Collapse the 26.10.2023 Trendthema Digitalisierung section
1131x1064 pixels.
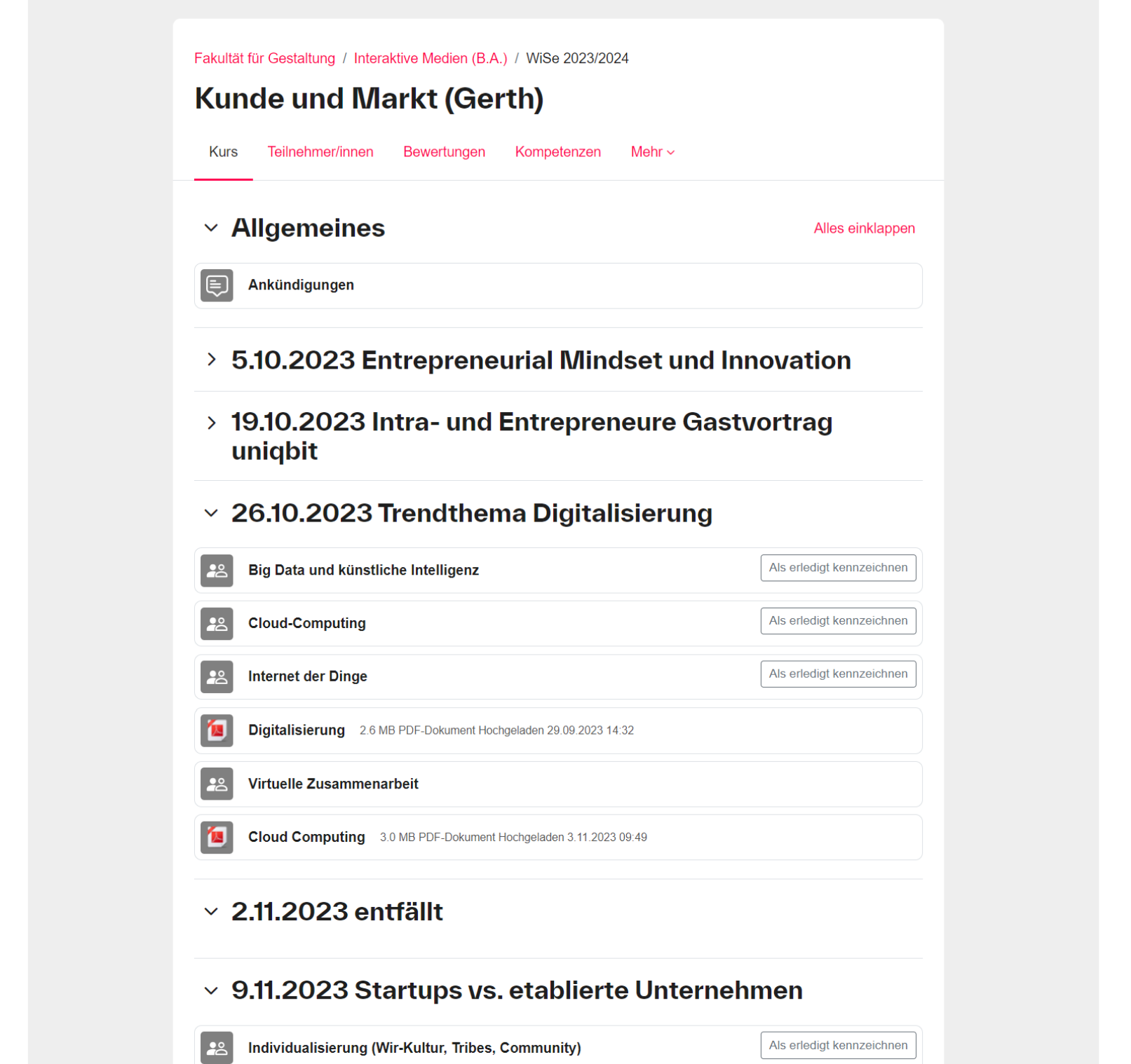[211, 513]
